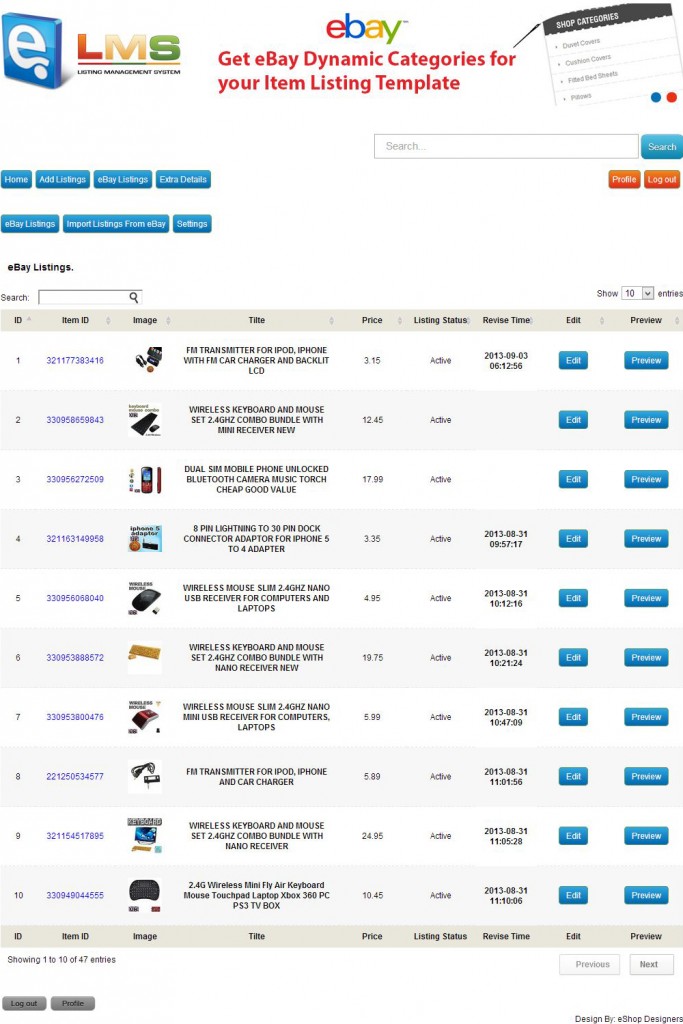
Task: Click the top search input field
Action: tap(505, 146)
